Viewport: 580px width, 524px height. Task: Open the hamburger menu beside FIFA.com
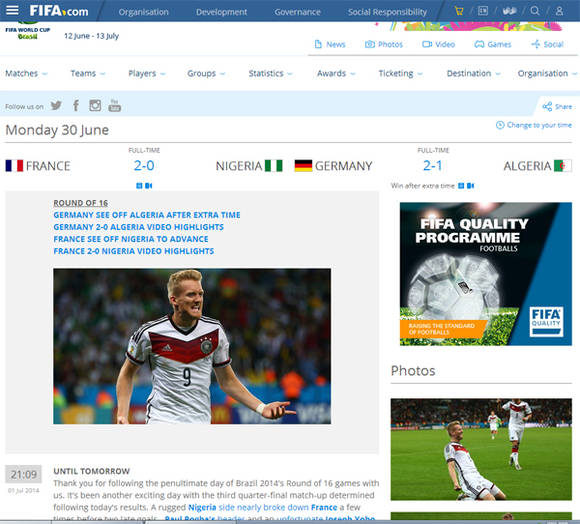point(12,10)
